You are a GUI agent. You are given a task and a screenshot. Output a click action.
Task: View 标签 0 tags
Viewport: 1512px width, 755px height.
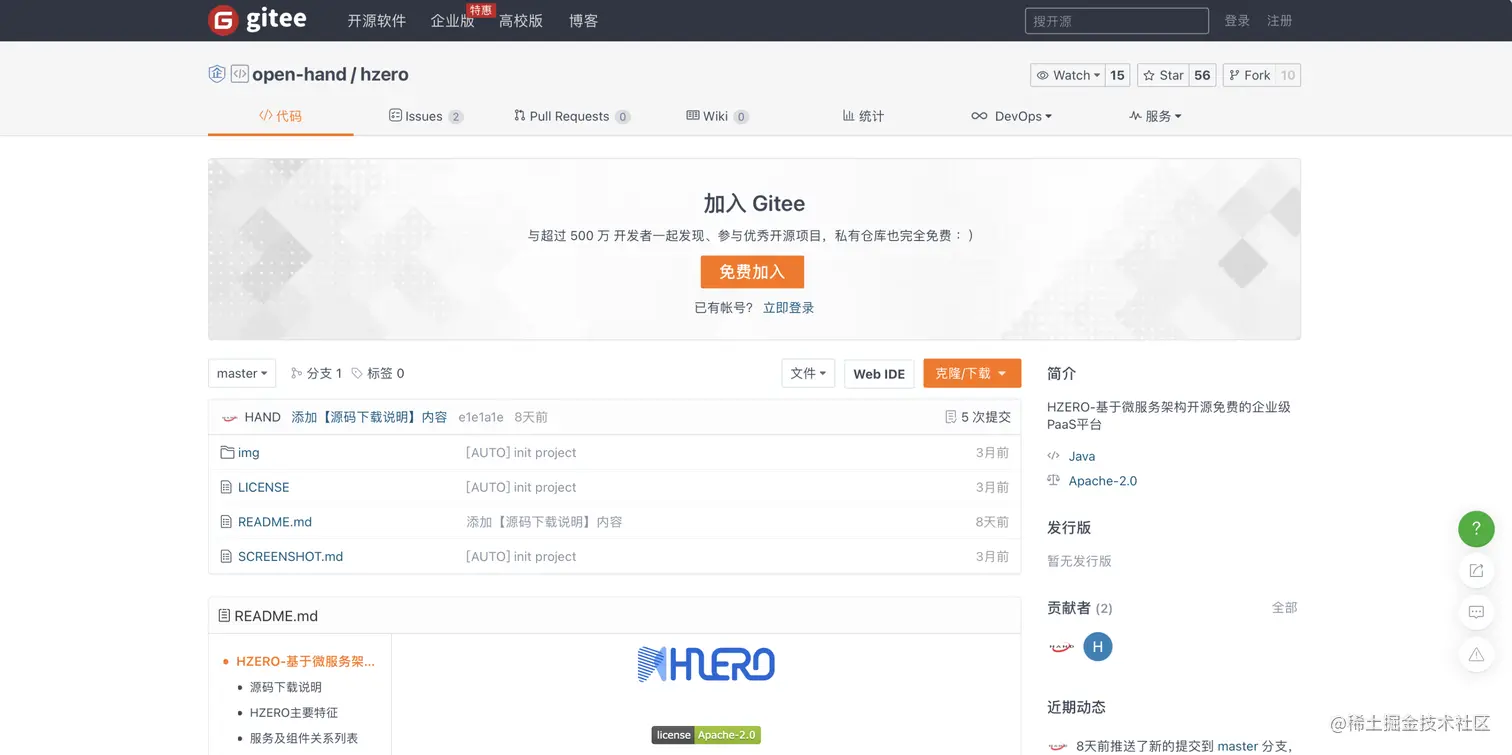(x=378, y=373)
